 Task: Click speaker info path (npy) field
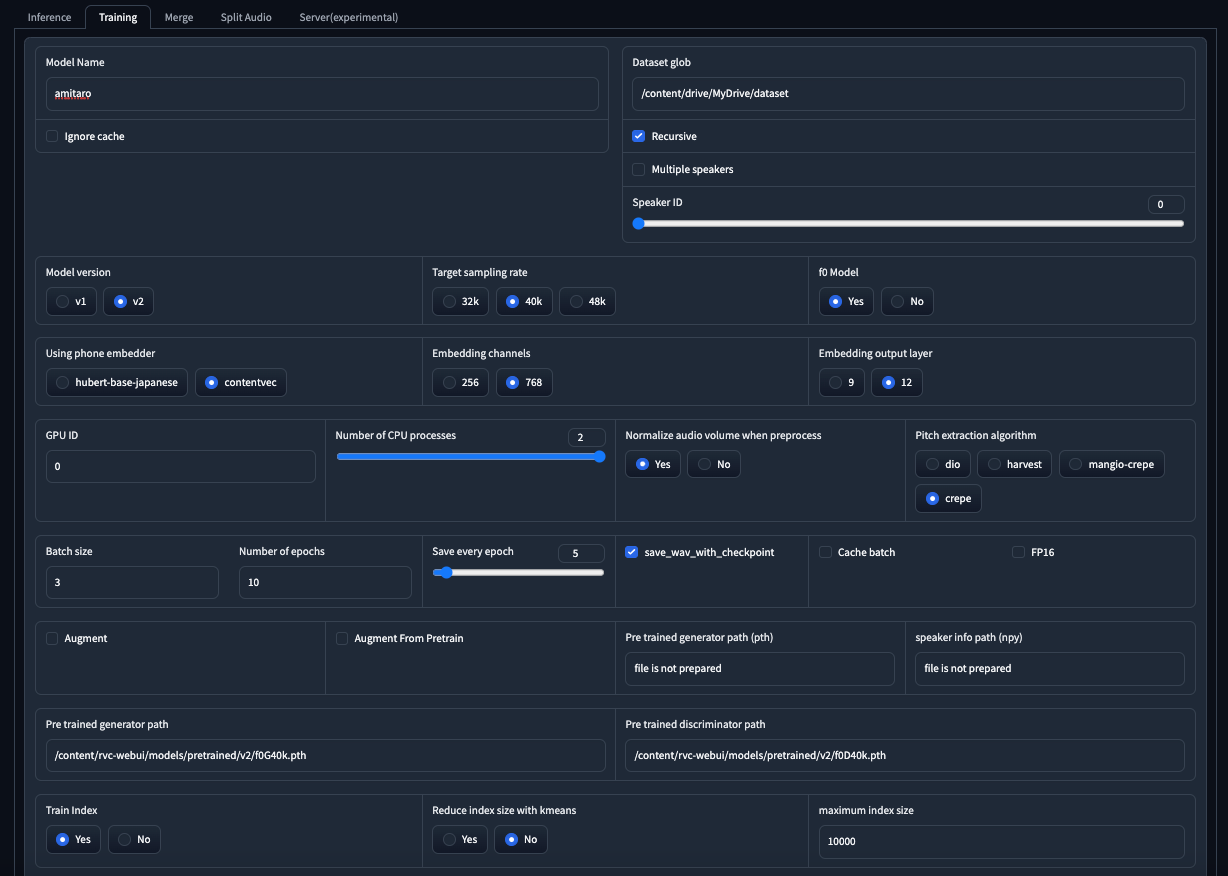point(1050,668)
